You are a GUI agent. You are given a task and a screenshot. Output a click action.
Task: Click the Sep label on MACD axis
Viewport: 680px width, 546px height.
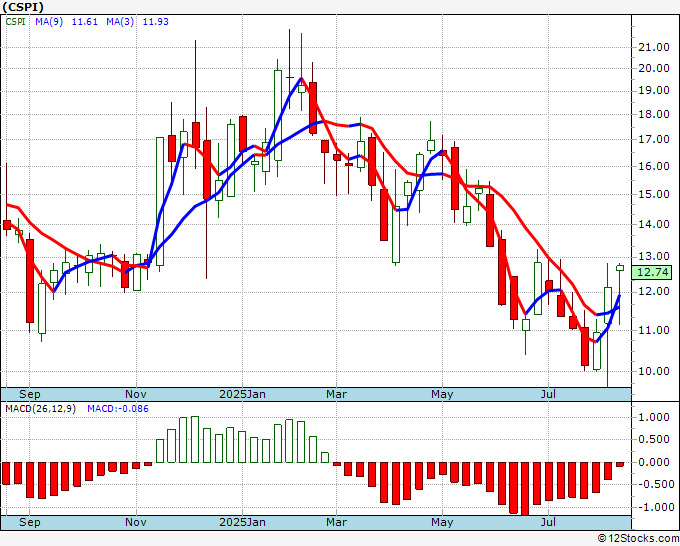(29, 522)
